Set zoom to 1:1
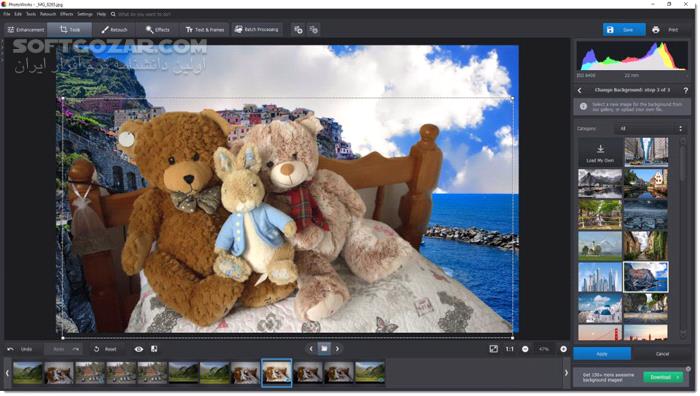Image resolution: width=700 pixels, height=396 pixels. pos(509,349)
